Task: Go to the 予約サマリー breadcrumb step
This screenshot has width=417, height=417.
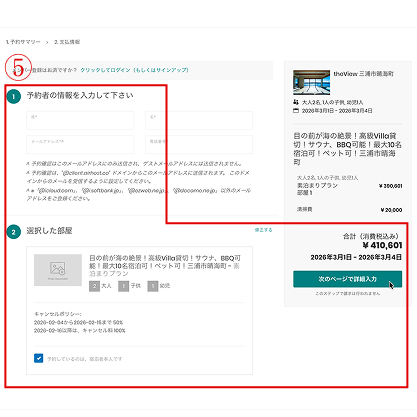Action: click(23, 42)
